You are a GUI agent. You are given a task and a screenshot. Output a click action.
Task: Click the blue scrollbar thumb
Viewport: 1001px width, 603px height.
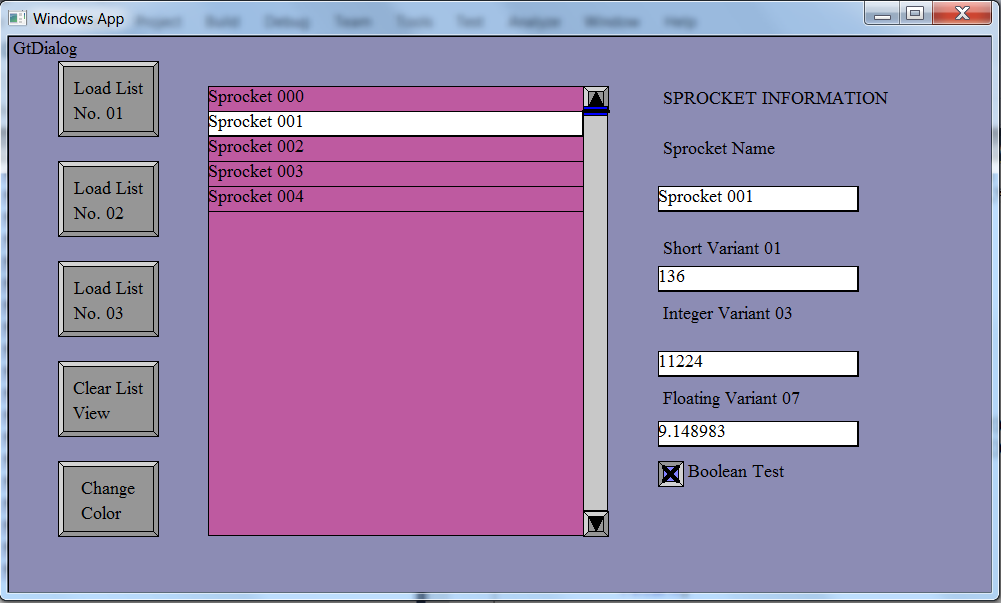596,111
